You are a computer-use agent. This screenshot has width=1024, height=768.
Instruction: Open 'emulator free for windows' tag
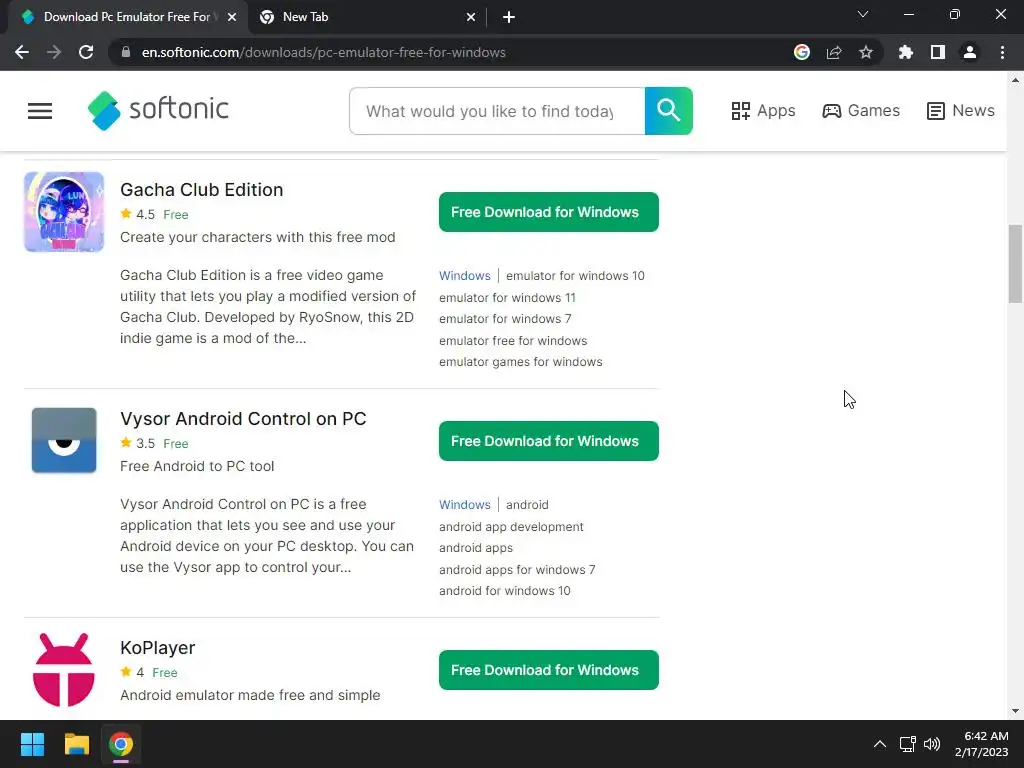pos(513,341)
